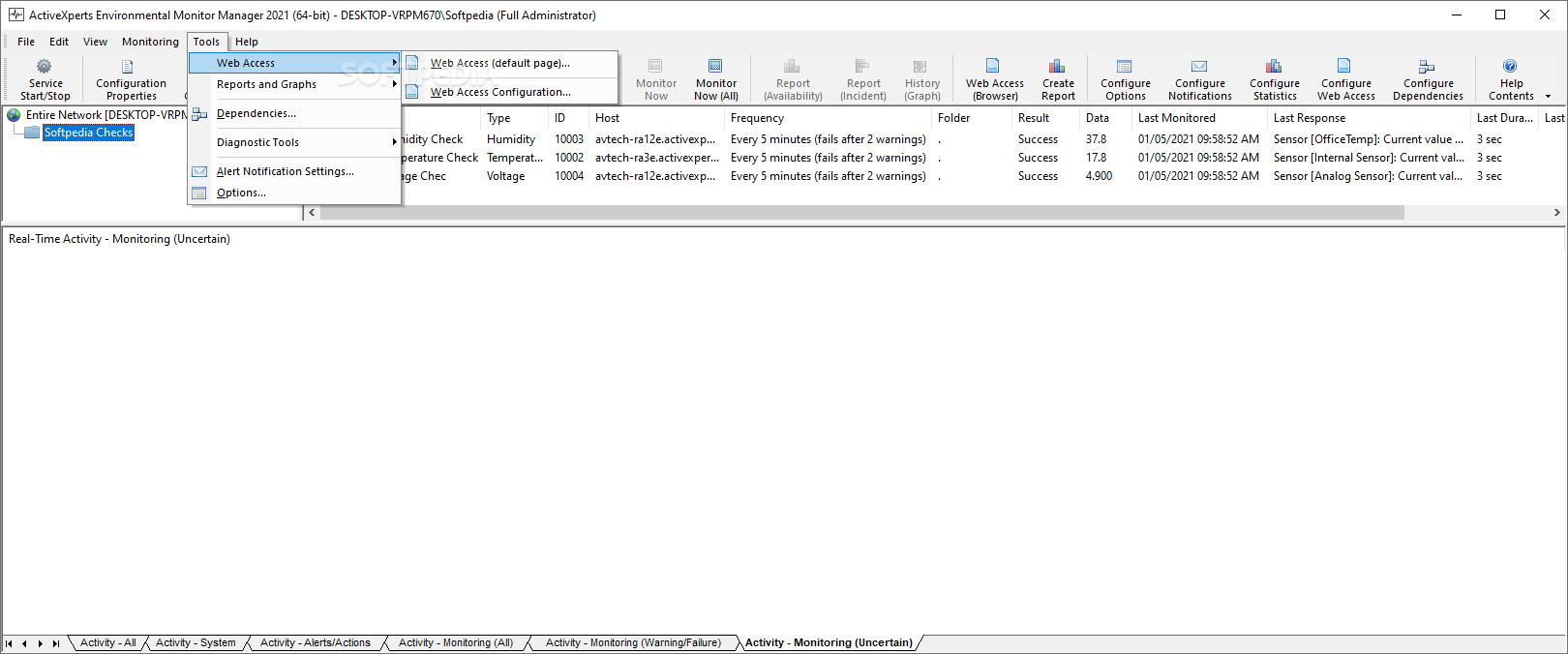Open Configure Web Access toolbar icon
Screen dimensions: 1568x654
1344,66
